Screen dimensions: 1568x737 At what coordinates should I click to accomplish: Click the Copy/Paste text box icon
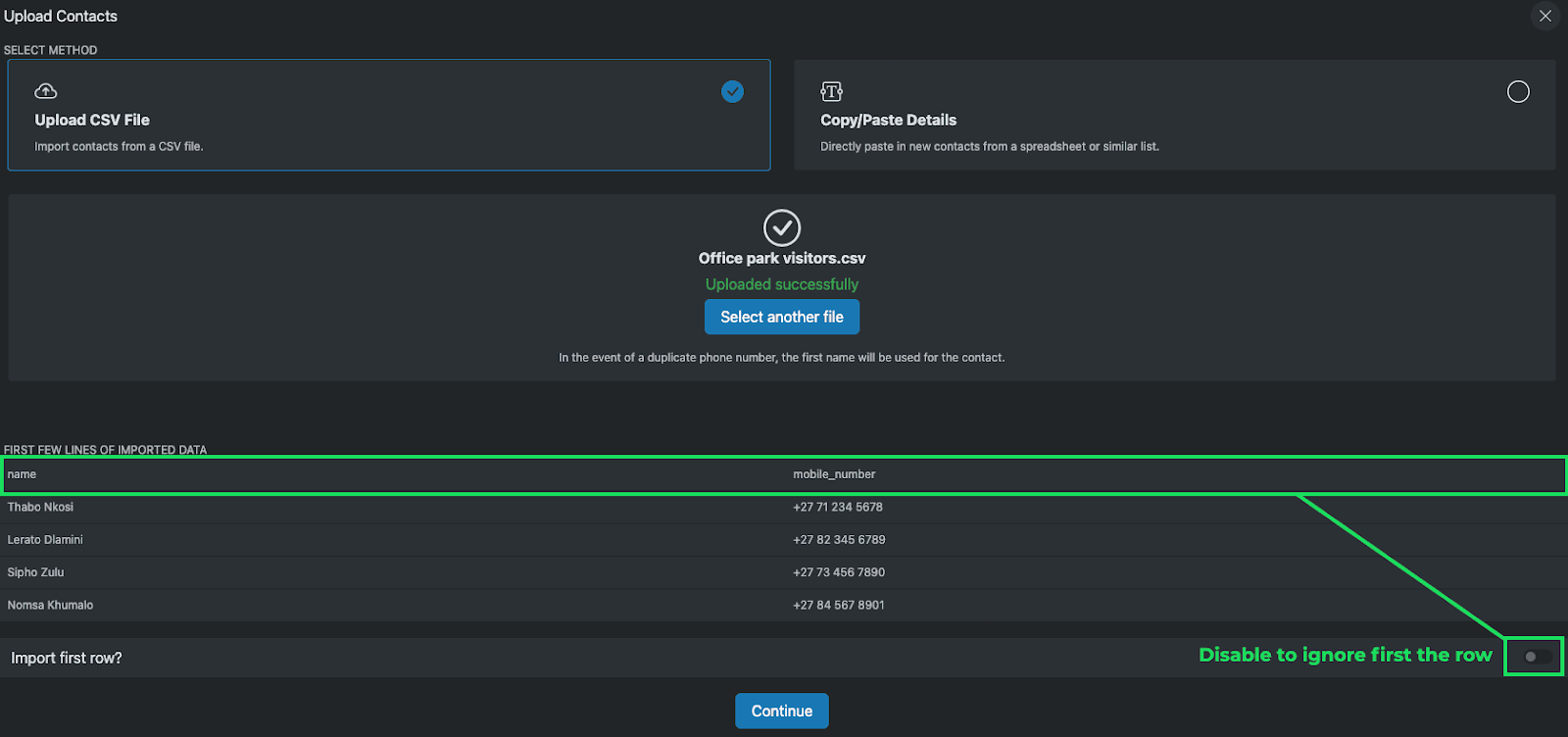click(x=831, y=92)
